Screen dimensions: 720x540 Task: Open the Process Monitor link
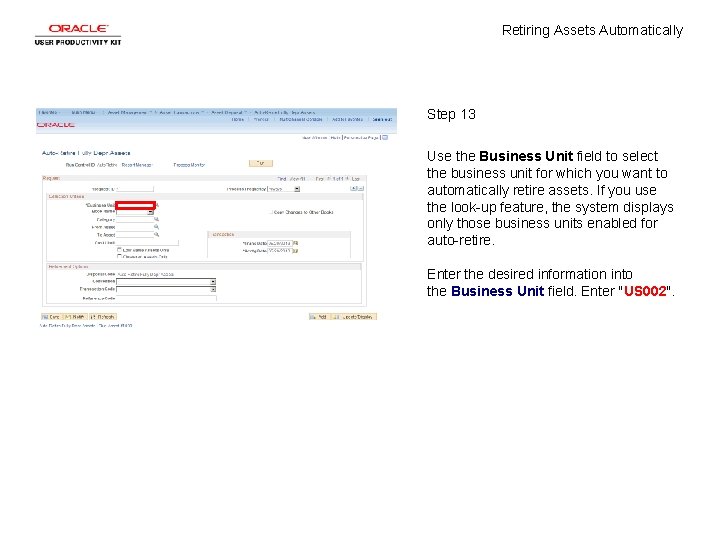pos(189,165)
